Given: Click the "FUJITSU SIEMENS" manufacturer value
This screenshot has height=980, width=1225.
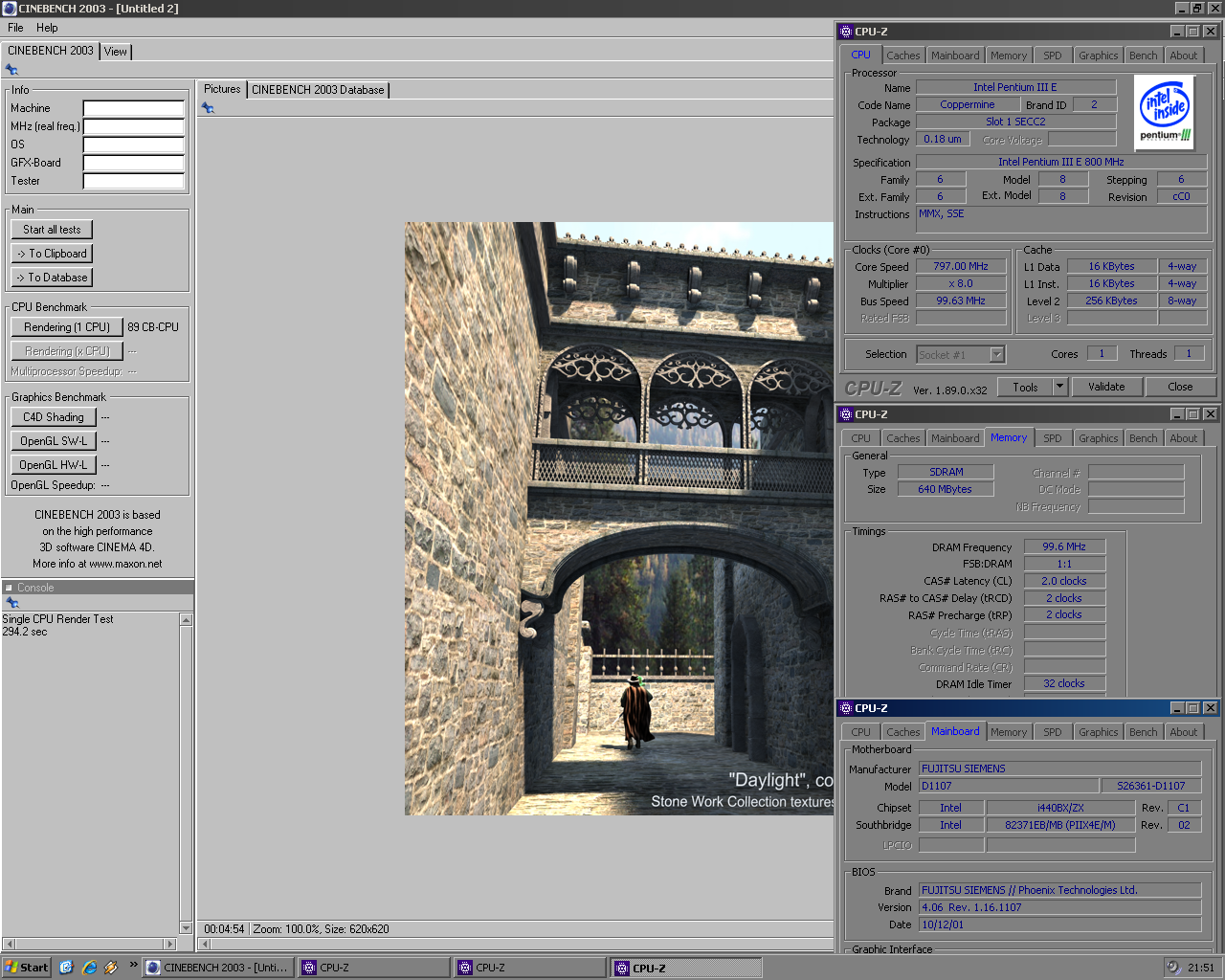Looking at the screenshot, I should point(1060,768).
